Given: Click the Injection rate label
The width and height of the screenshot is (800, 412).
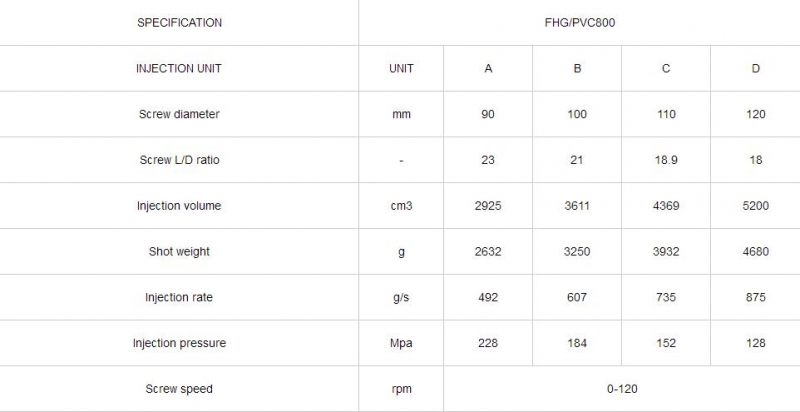Looking at the screenshot, I should tap(179, 297).
